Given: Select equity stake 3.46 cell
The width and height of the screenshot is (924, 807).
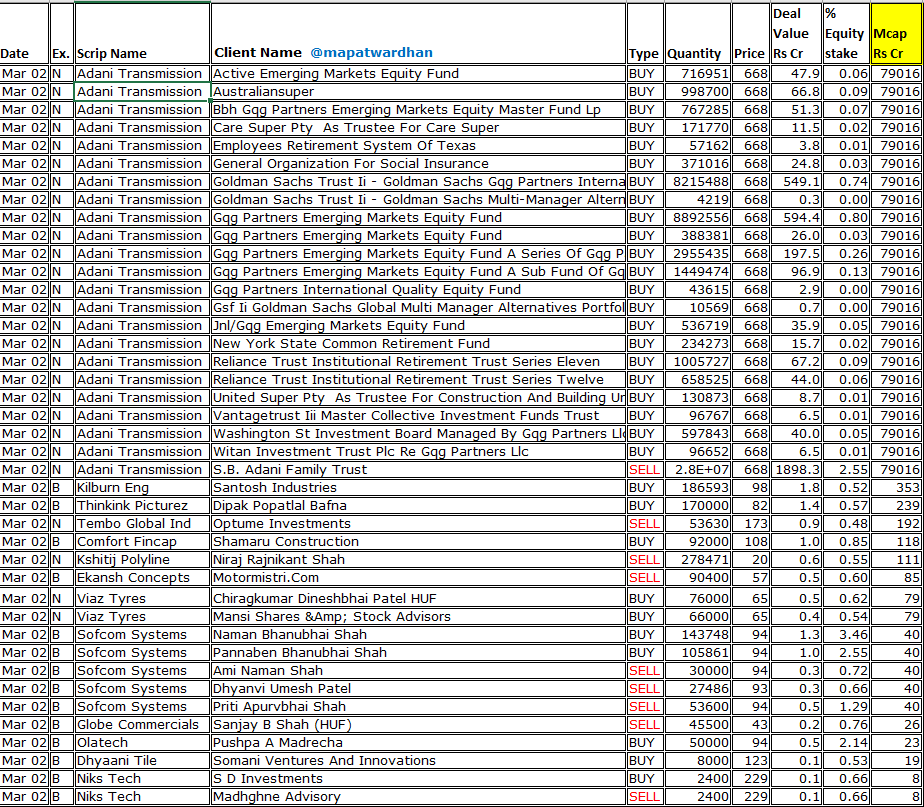Looking at the screenshot, I should point(846,635).
